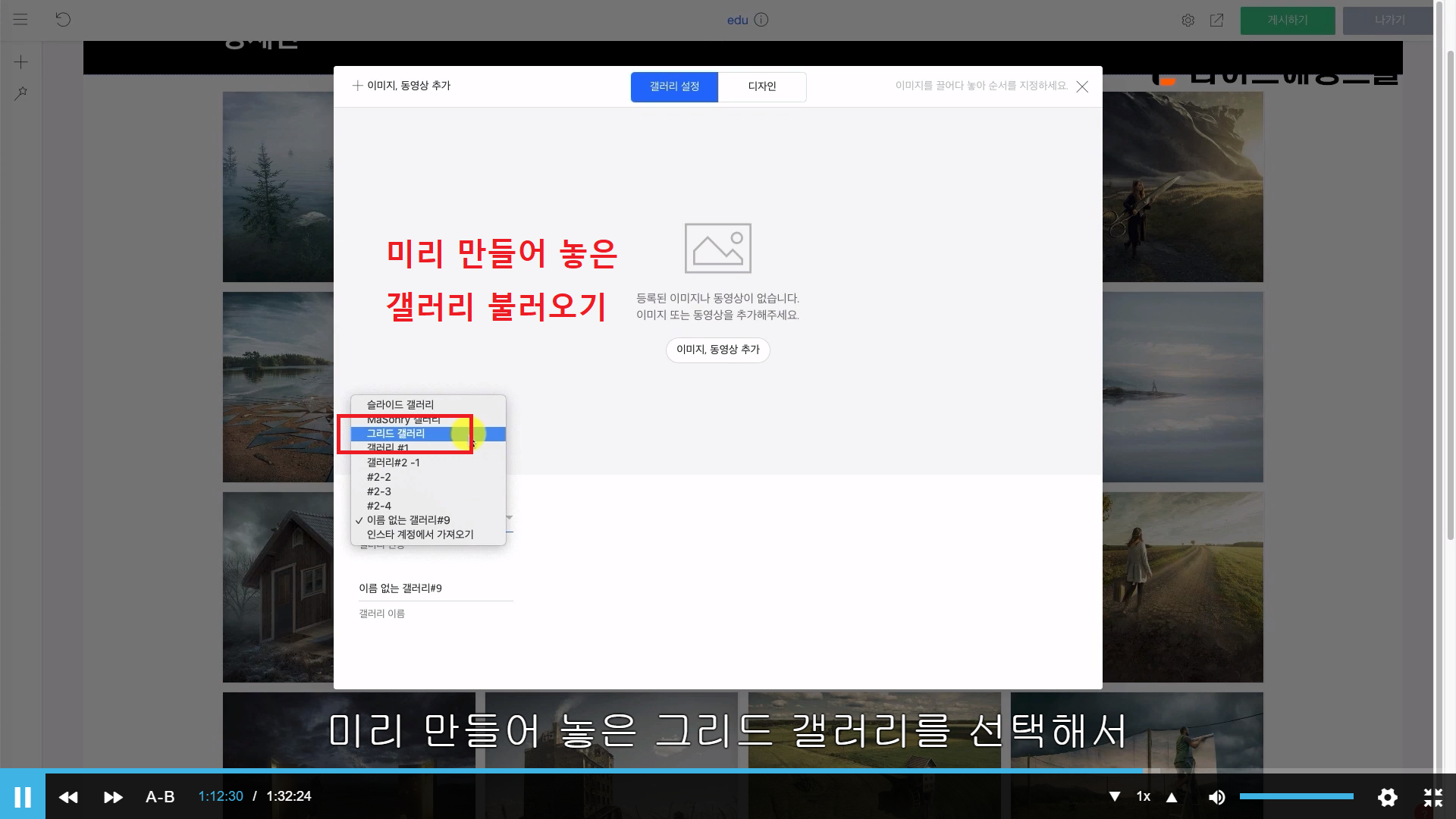Adjust the volume slider

coord(1296,796)
